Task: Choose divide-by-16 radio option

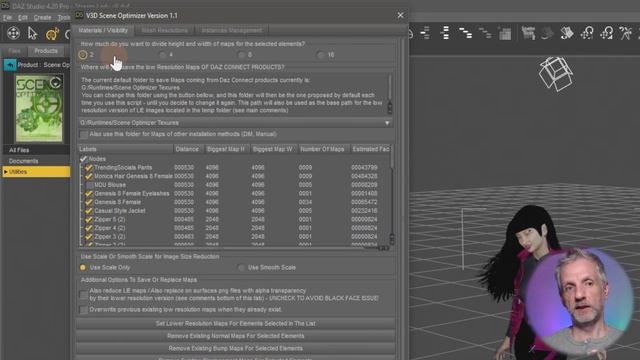Action: (321, 55)
